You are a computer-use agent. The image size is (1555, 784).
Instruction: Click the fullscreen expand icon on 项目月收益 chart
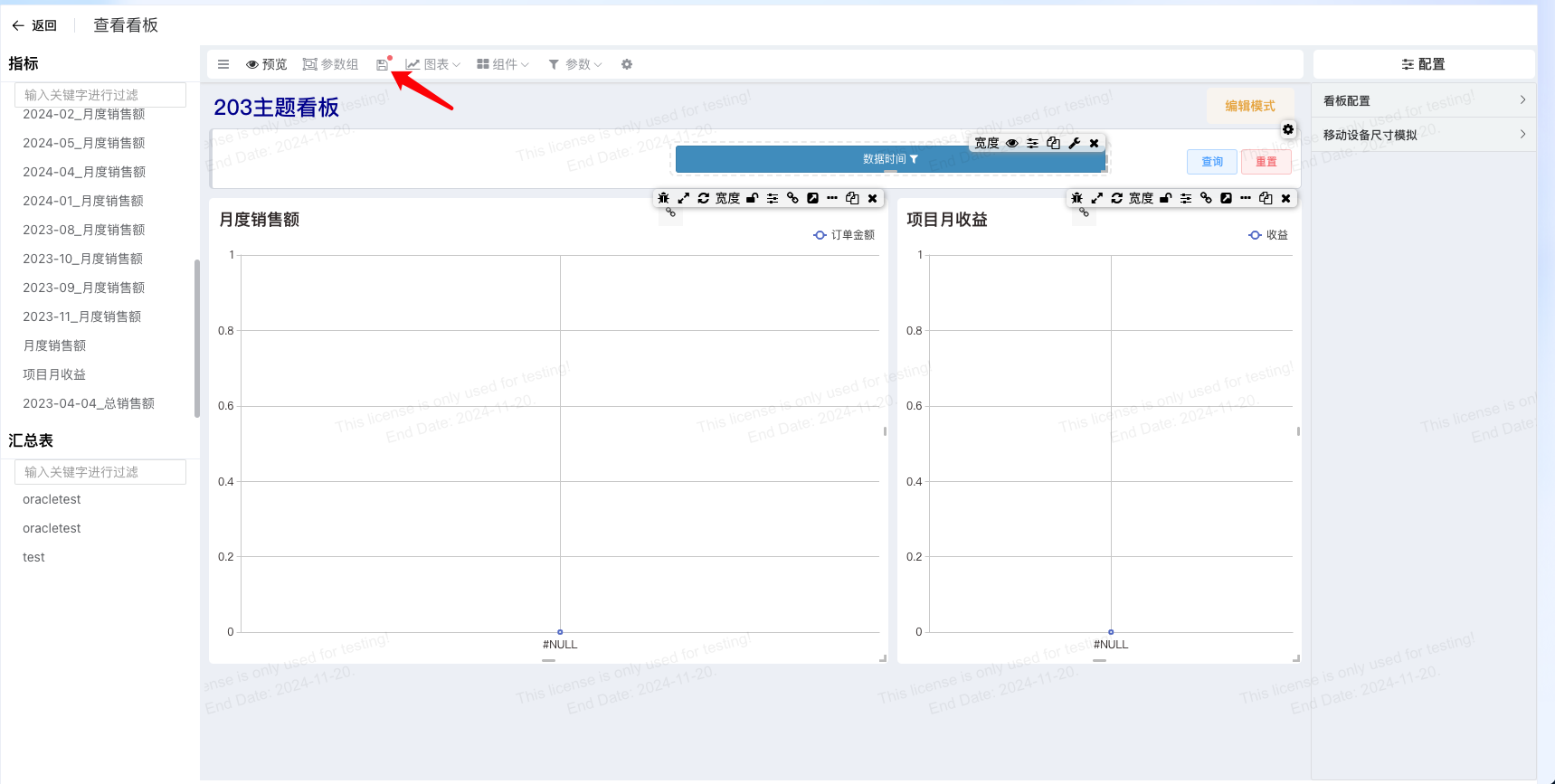point(1096,198)
